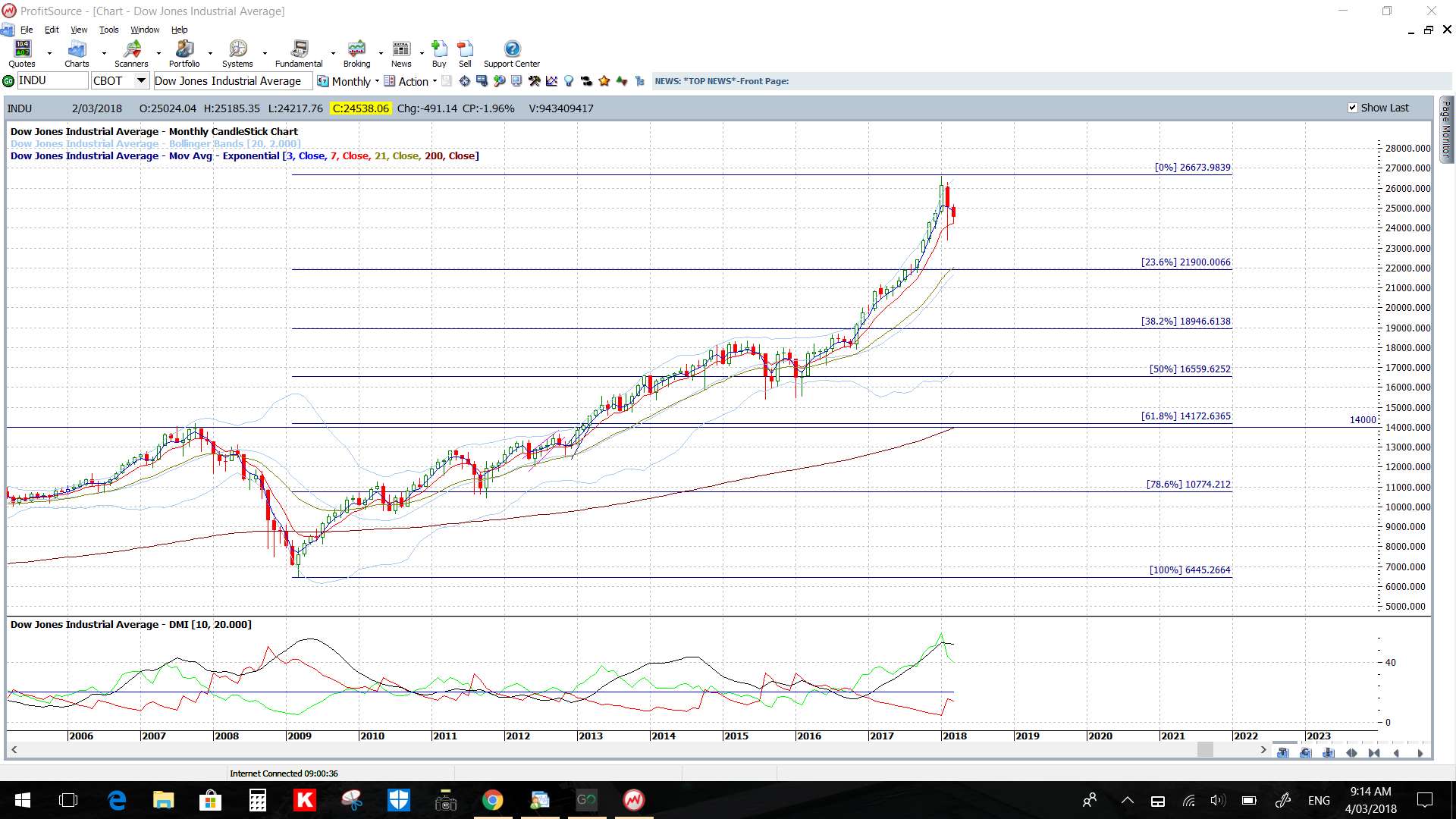Click the orange star favorites icon
This screenshot has width=1456, height=819.
(604, 81)
